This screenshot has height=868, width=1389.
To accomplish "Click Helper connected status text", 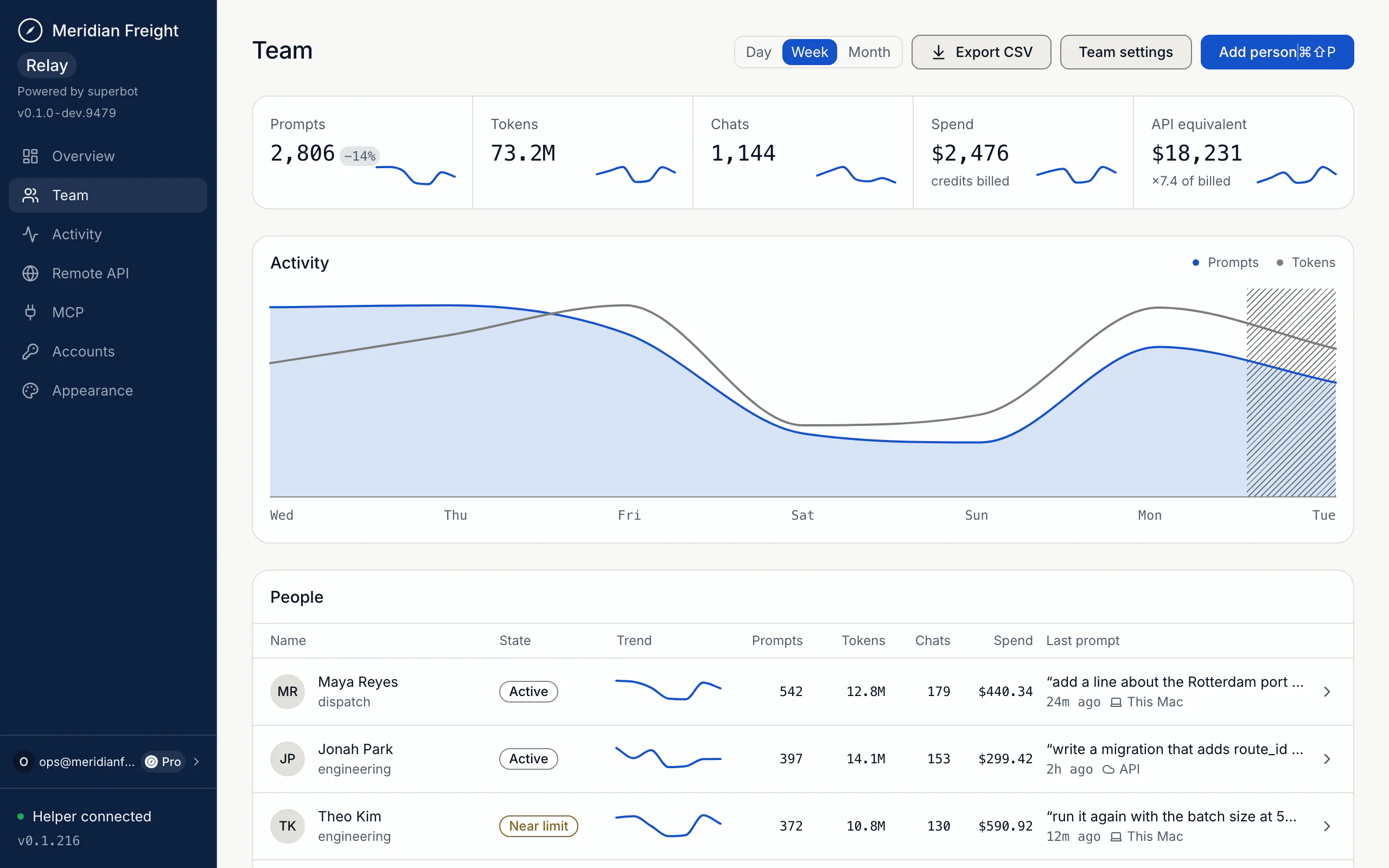I will (92, 816).
